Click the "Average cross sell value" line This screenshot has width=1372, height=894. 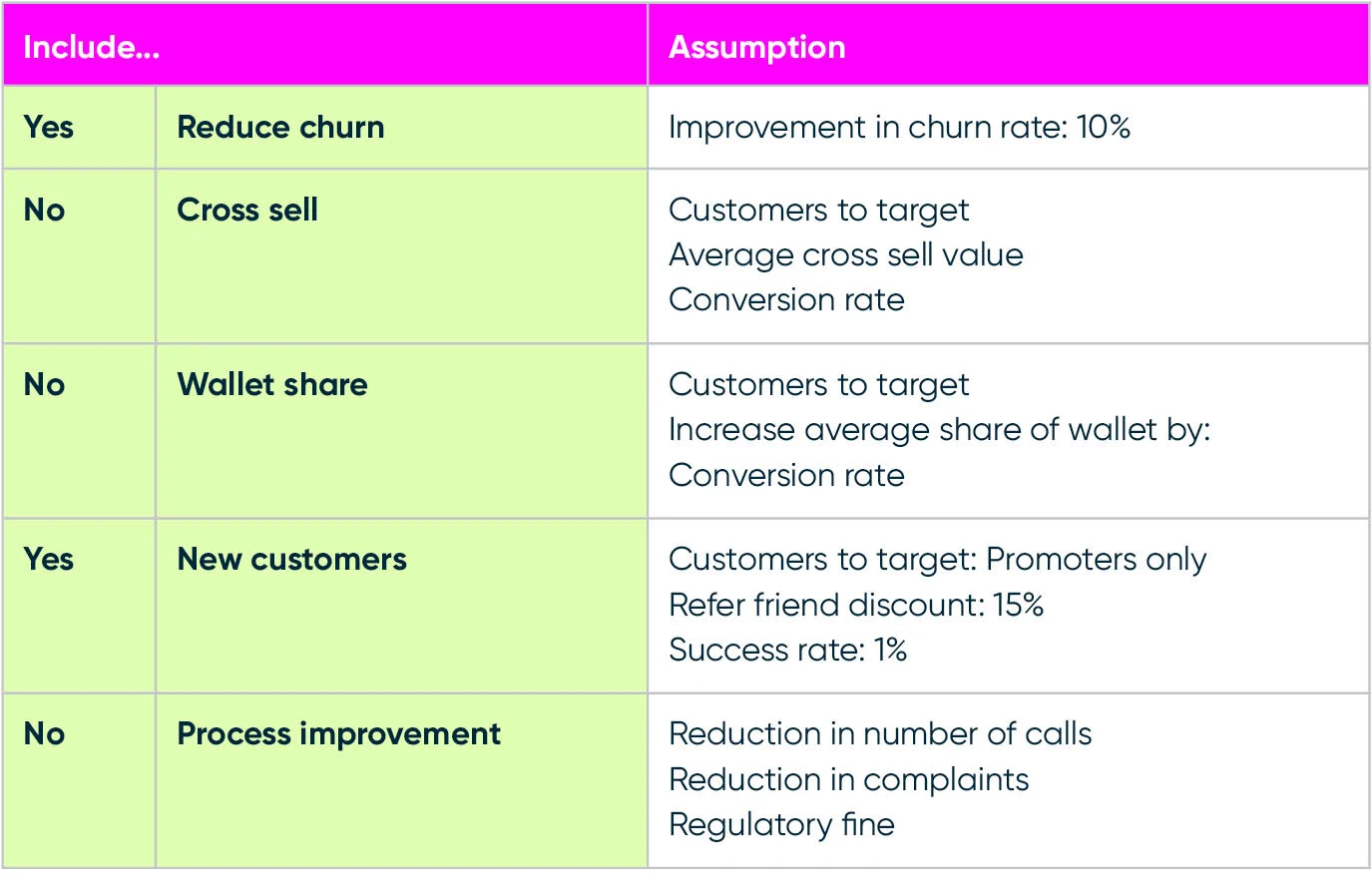(x=845, y=255)
